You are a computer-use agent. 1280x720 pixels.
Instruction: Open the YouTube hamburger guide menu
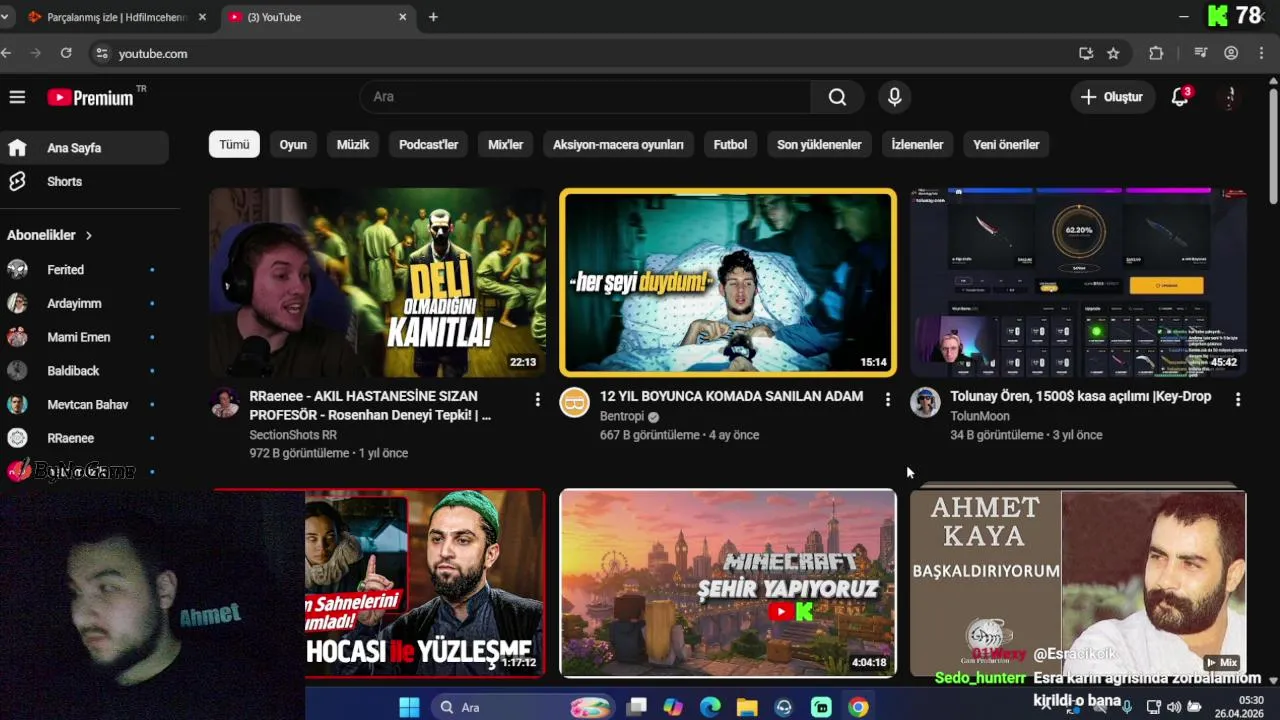point(17,97)
